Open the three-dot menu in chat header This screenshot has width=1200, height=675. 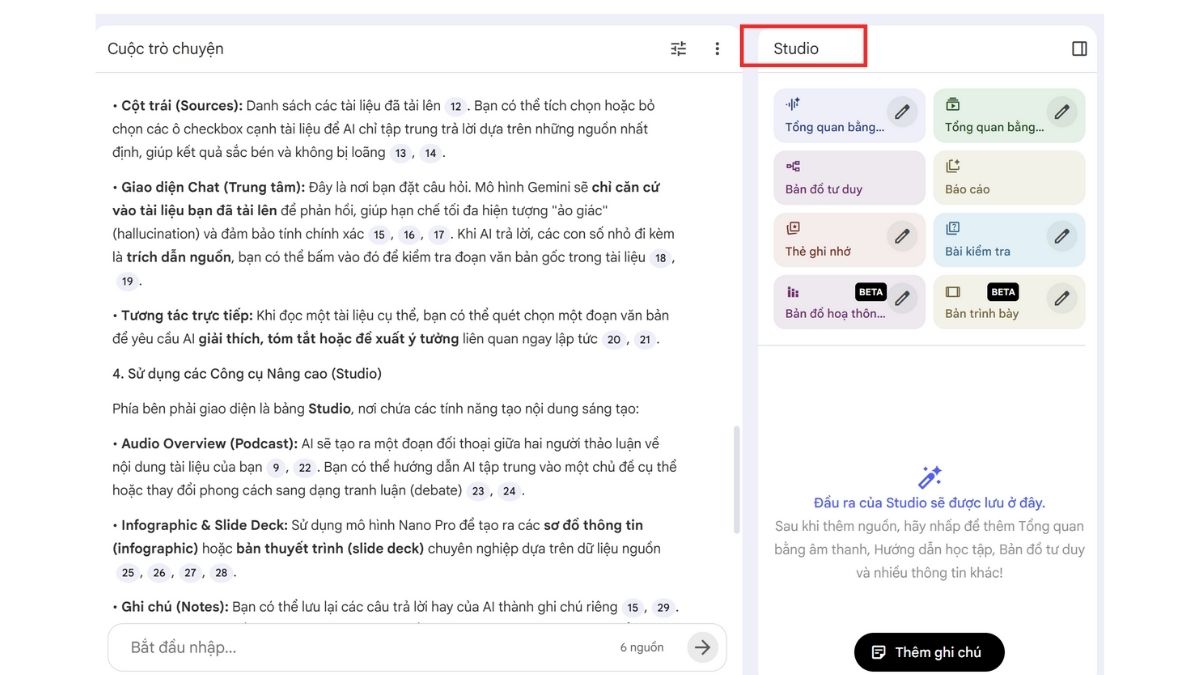point(717,48)
